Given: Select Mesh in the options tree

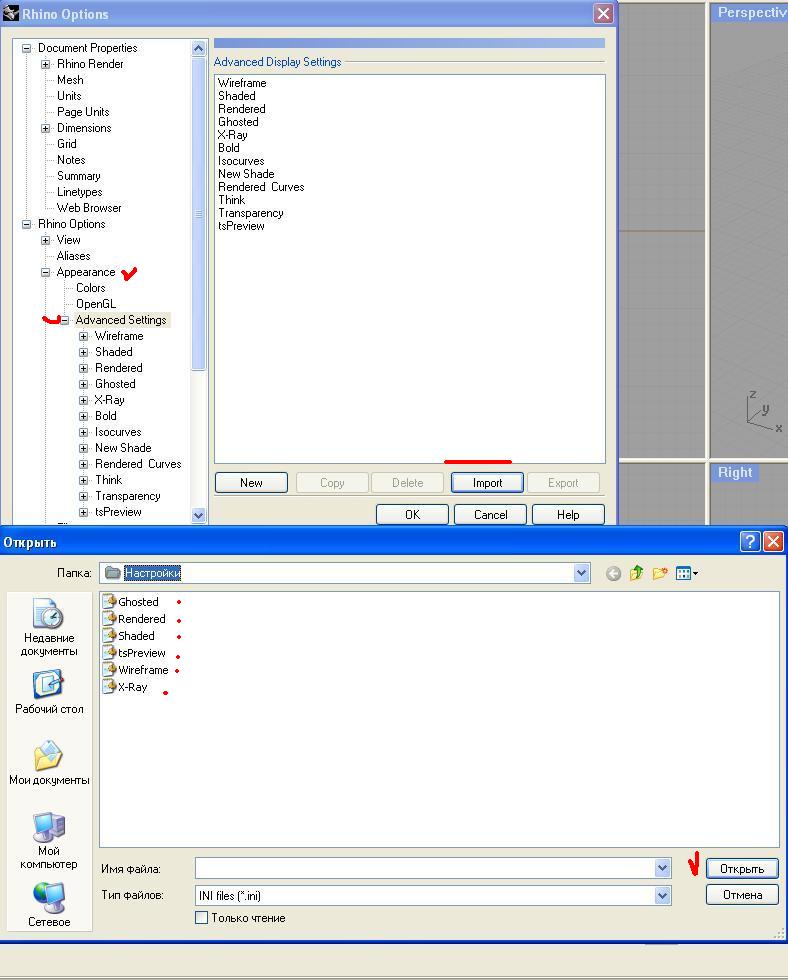Looking at the screenshot, I should pos(70,80).
